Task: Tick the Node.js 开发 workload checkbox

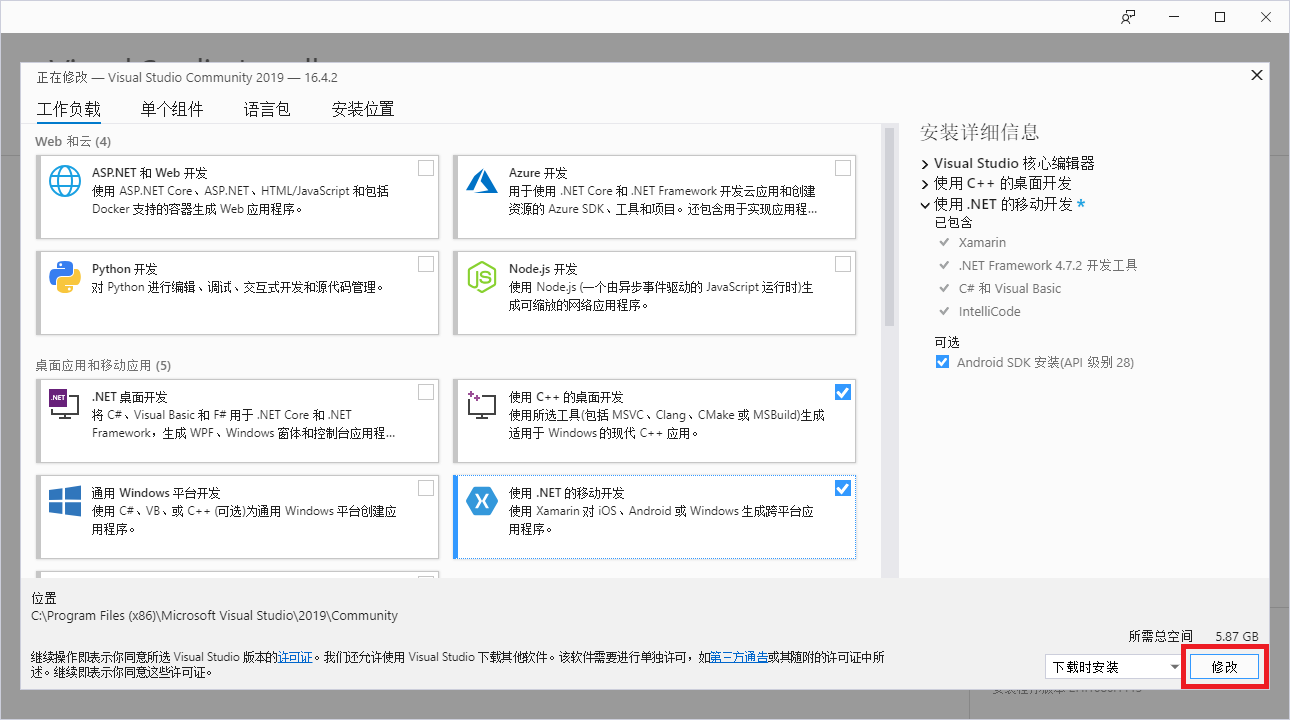Action: pos(843,264)
